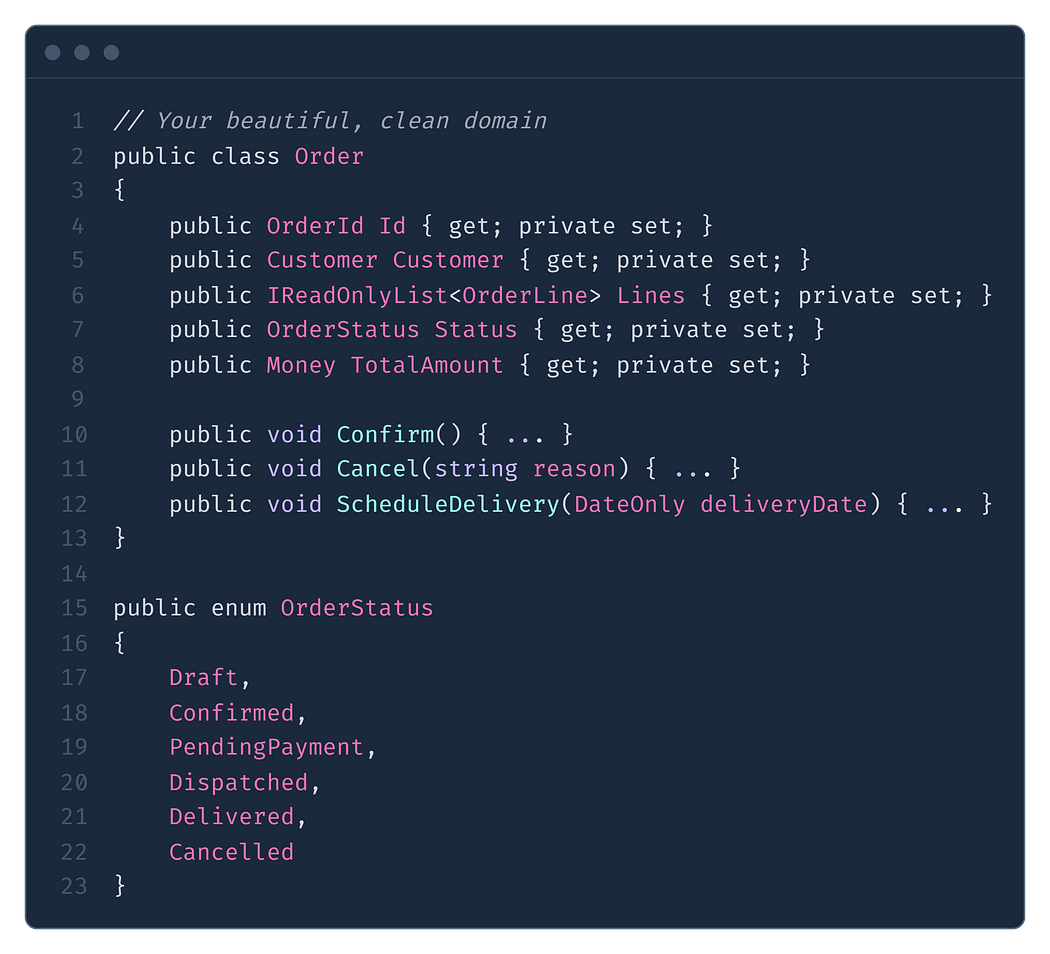Click the deliveryDate parameter
The width and height of the screenshot is (1050, 954).
click(x=783, y=503)
